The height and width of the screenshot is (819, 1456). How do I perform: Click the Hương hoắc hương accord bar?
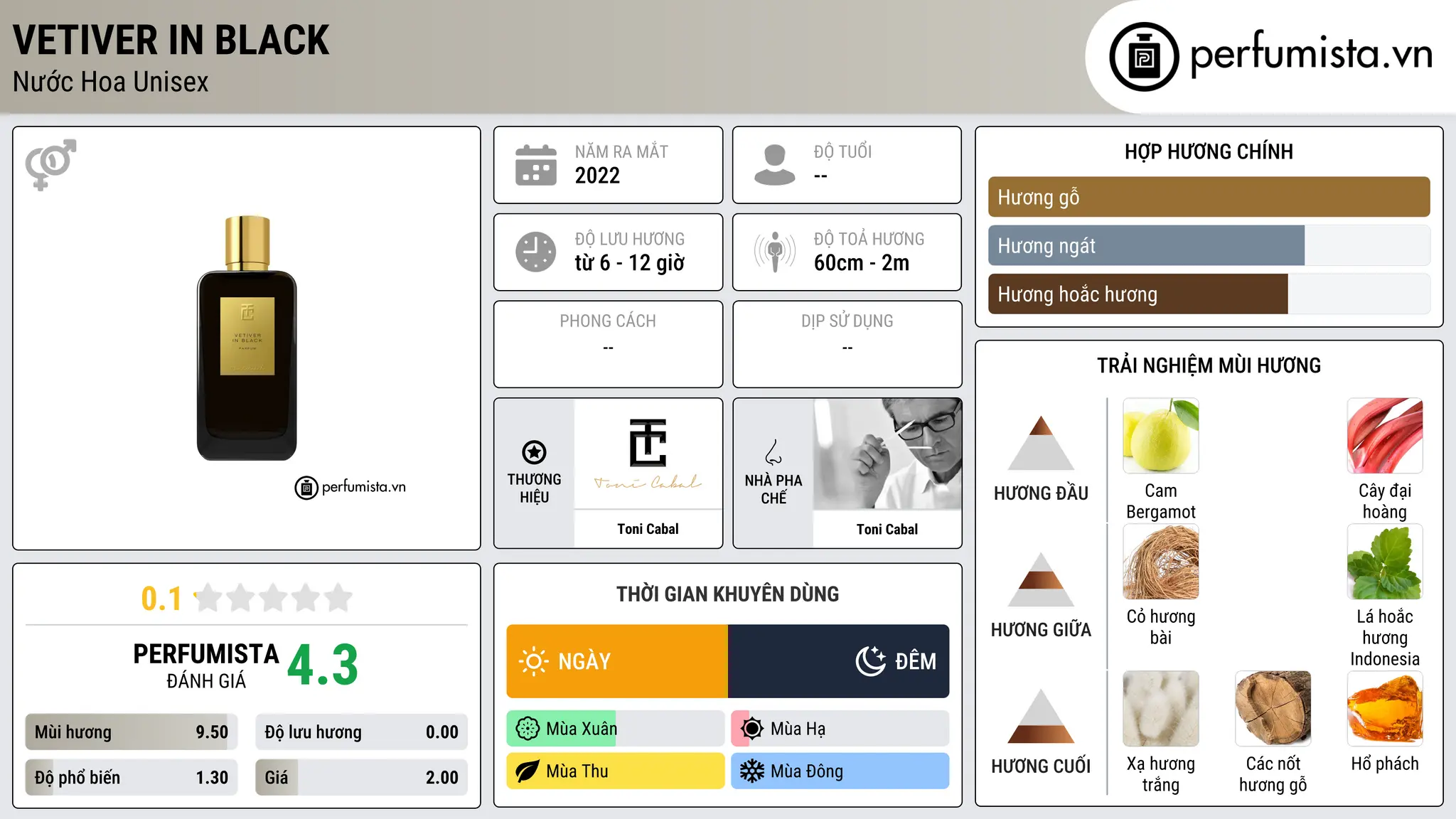(x=1209, y=294)
